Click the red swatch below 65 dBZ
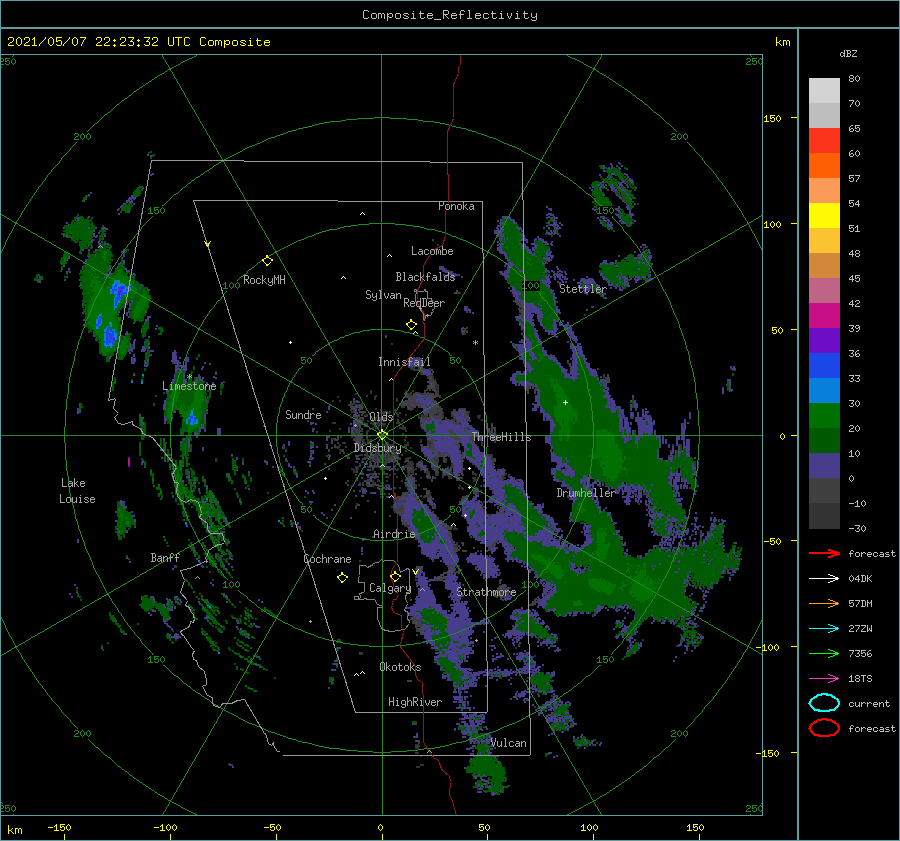Viewport: 900px width, 841px height. (824, 141)
